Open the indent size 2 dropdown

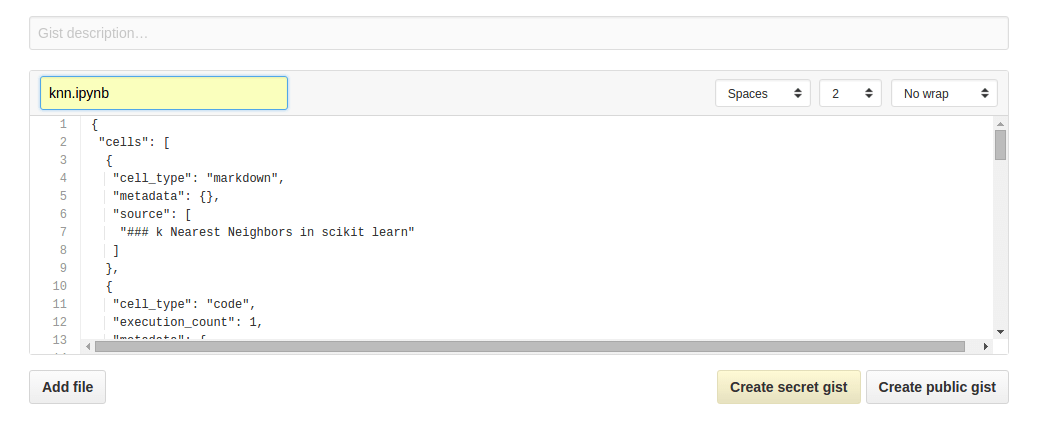point(850,93)
